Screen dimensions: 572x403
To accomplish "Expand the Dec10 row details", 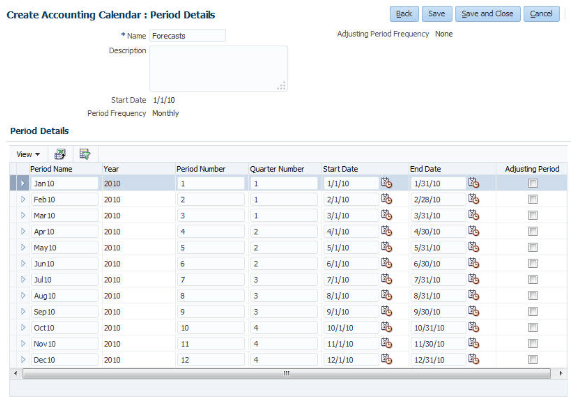I will point(23,360).
